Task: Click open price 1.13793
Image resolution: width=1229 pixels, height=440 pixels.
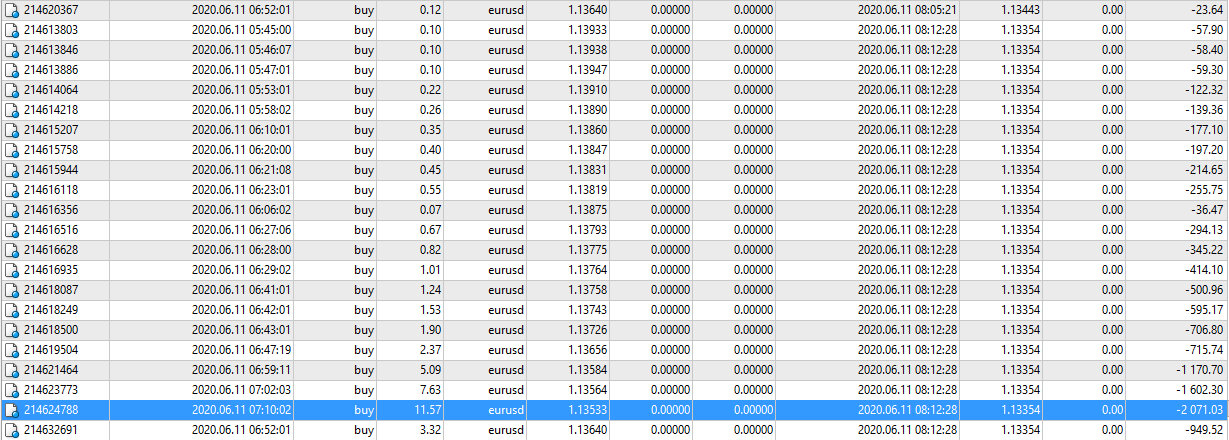Action: (585, 230)
